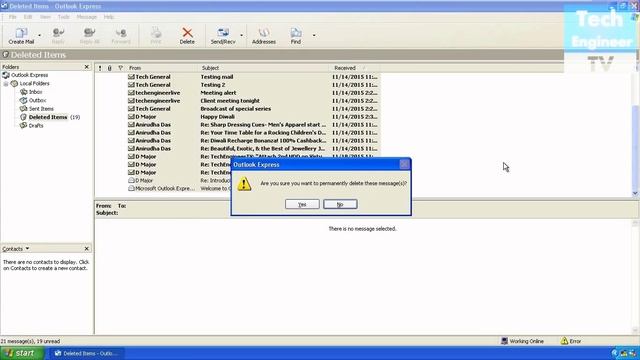Select the 'Meeting alert' message
This screenshot has width=640, height=360.
[238, 93]
